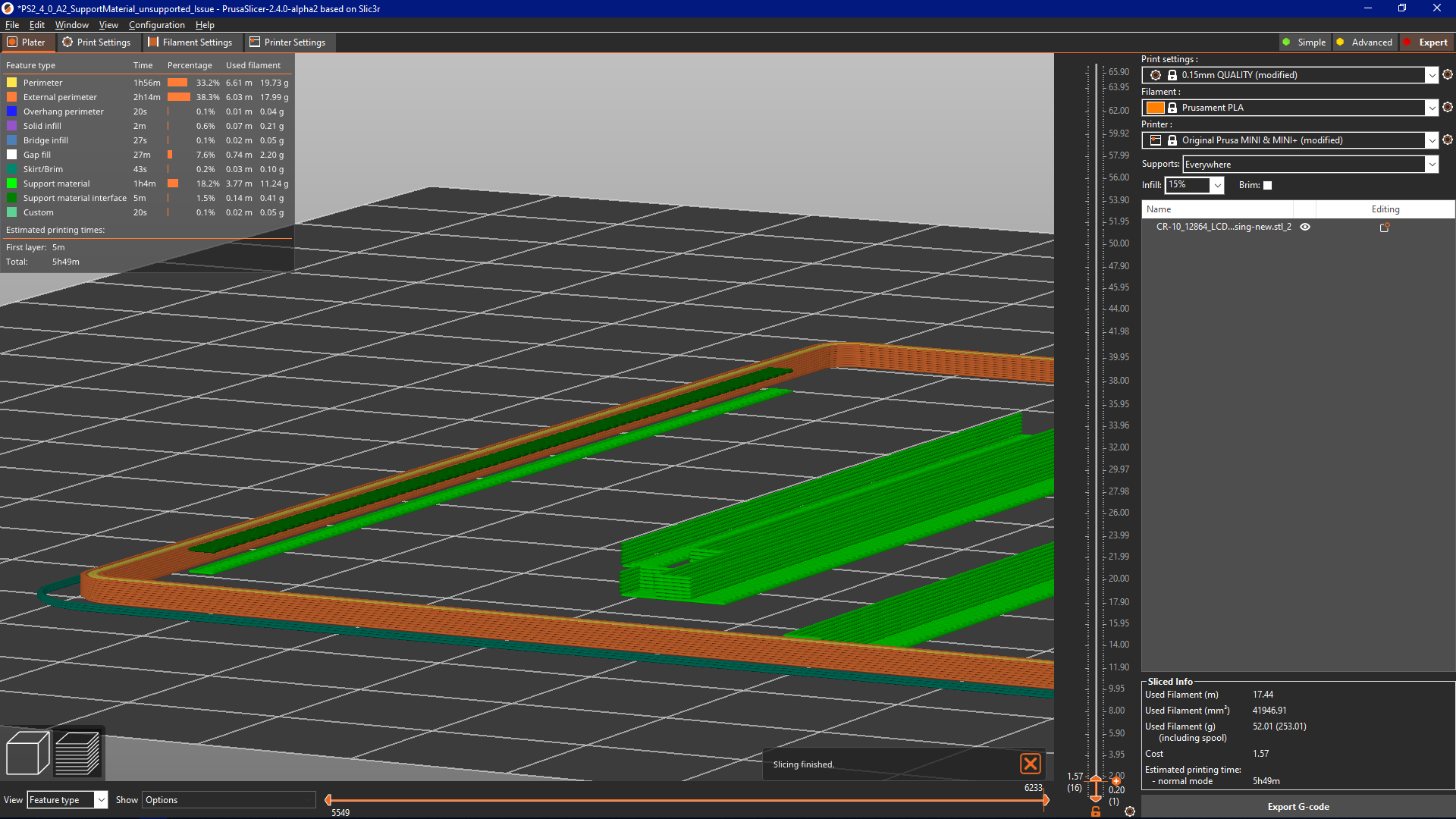Open editing settings icon for CR-10 object
The image size is (1456, 819).
pyautogui.click(x=1385, y=227)
